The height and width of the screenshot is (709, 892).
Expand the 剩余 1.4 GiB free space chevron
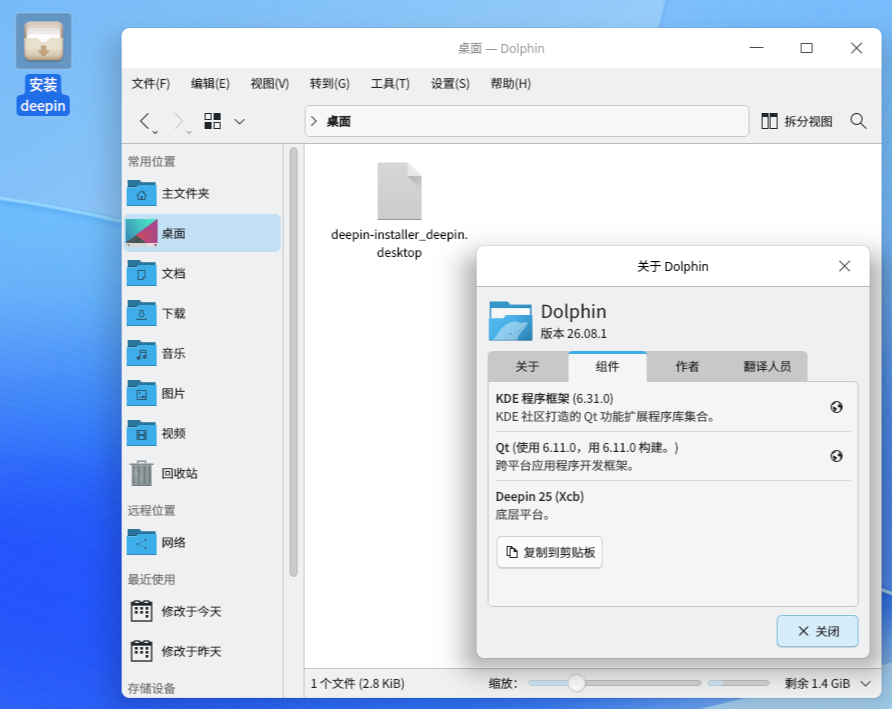865,683
